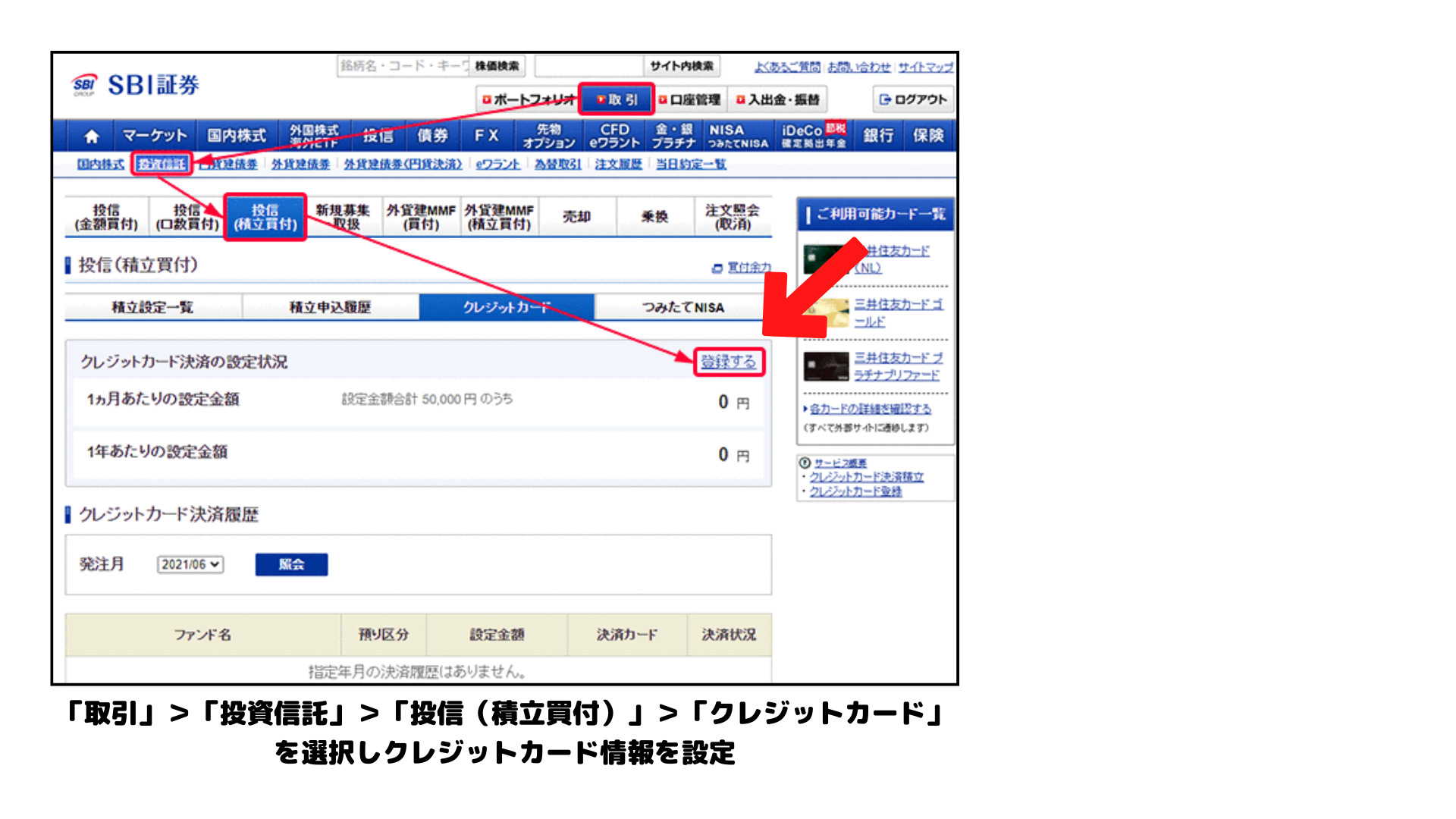Select 国内株式 in the blue navigation bar
Image resolution: width=1456 pixels, height=819 pixels.
click(237, 136)
